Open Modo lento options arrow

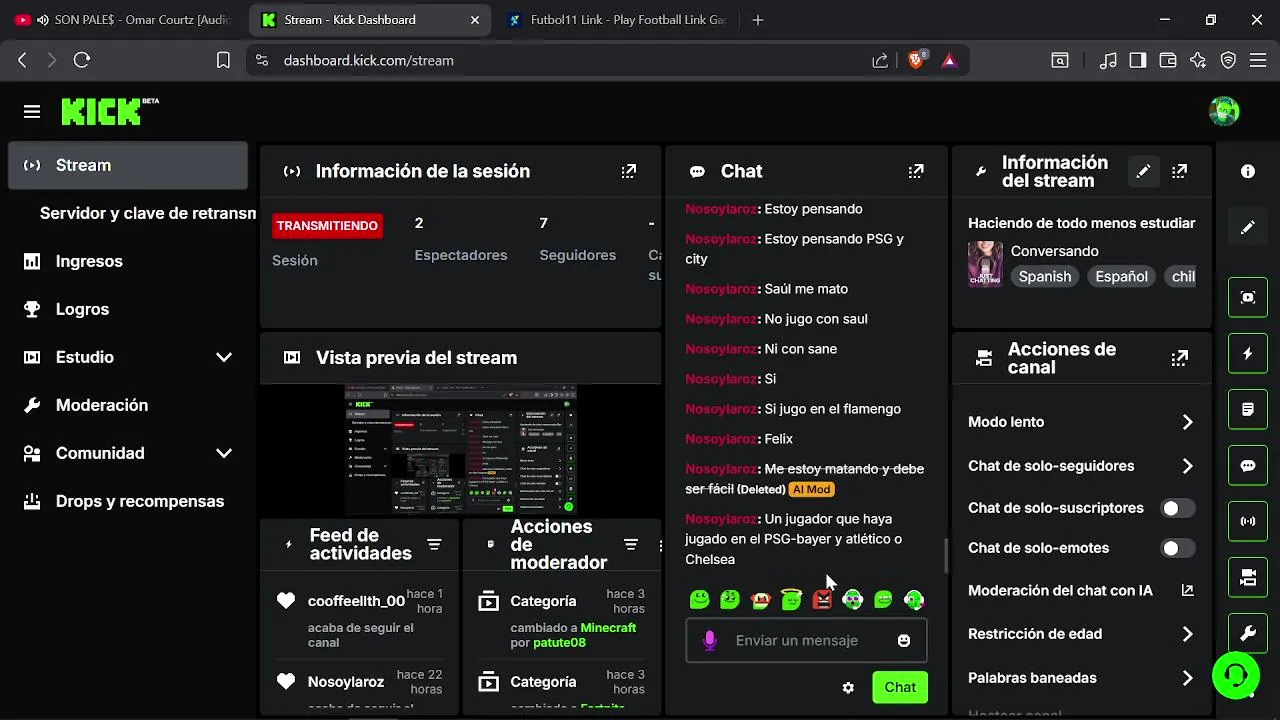tap(1187, 422)
